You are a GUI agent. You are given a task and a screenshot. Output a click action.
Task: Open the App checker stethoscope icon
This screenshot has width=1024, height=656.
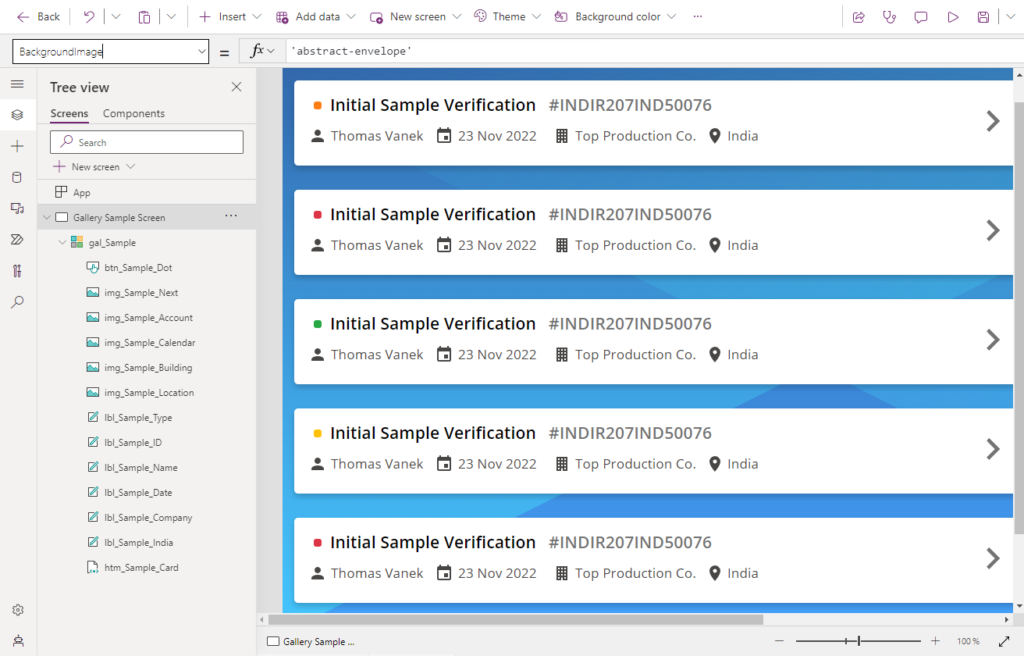coord(889,17)
